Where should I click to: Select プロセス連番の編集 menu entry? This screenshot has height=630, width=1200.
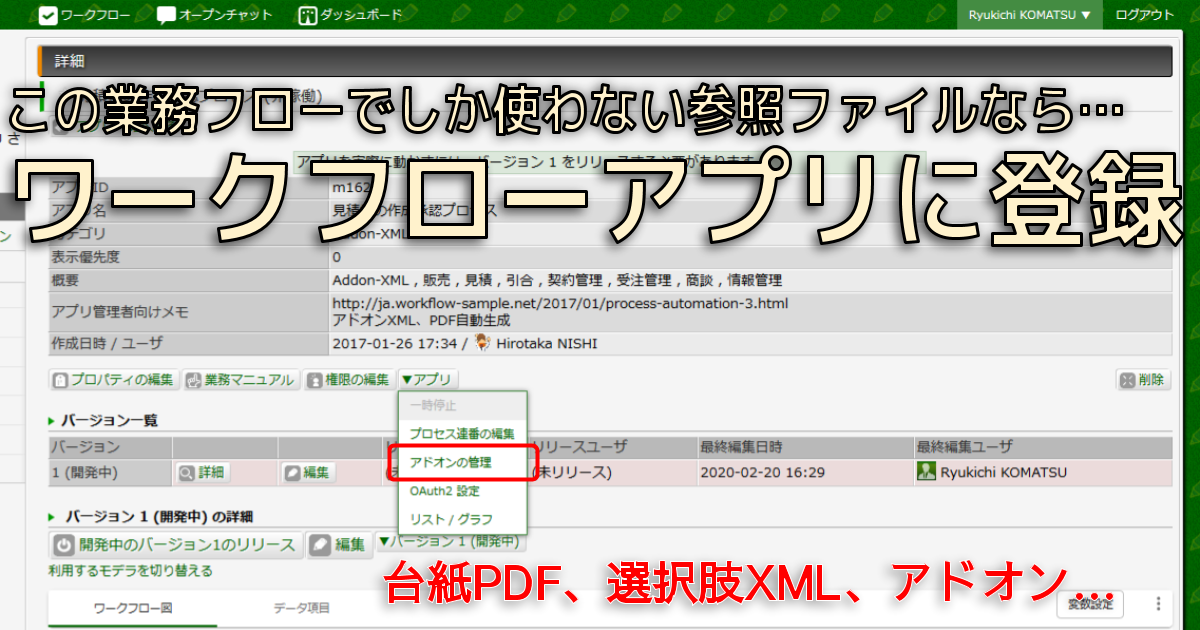462,434
